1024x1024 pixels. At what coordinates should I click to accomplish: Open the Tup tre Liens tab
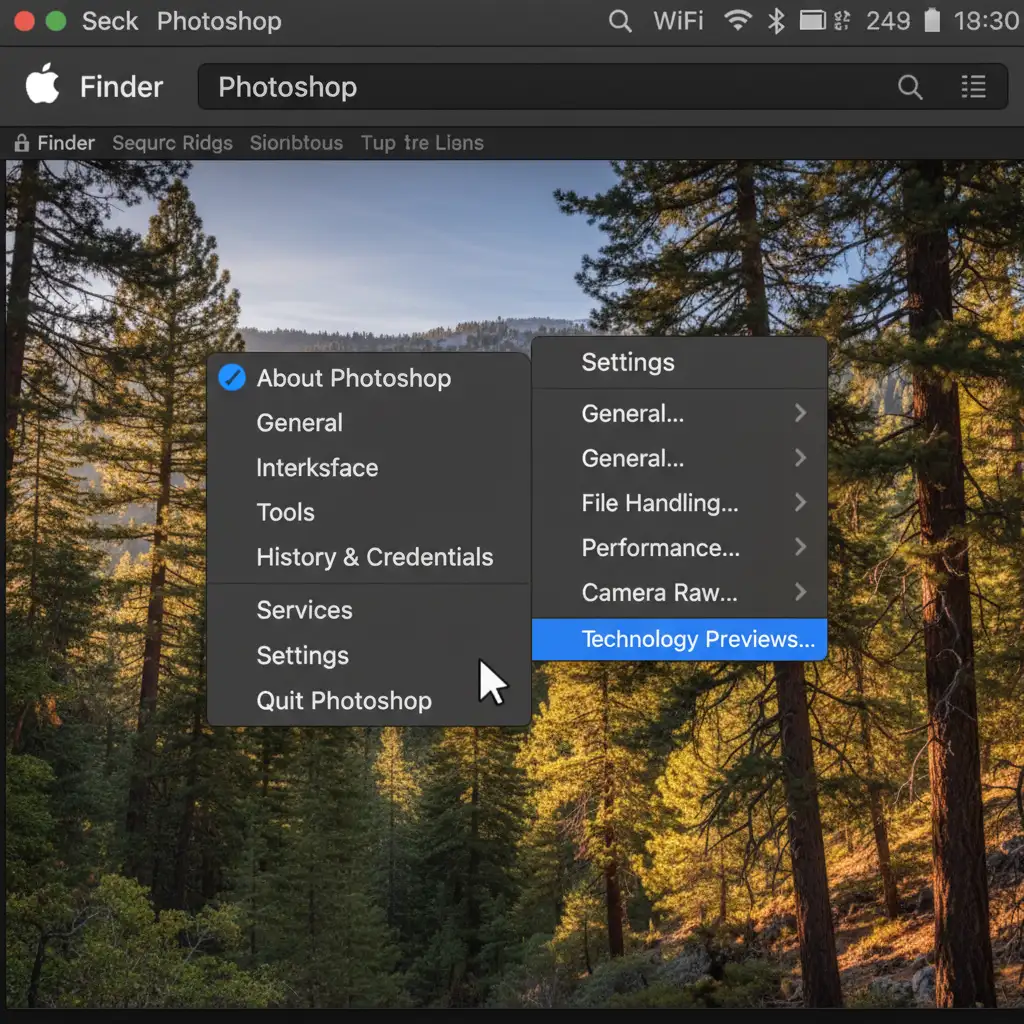click(x=422, y=143)
